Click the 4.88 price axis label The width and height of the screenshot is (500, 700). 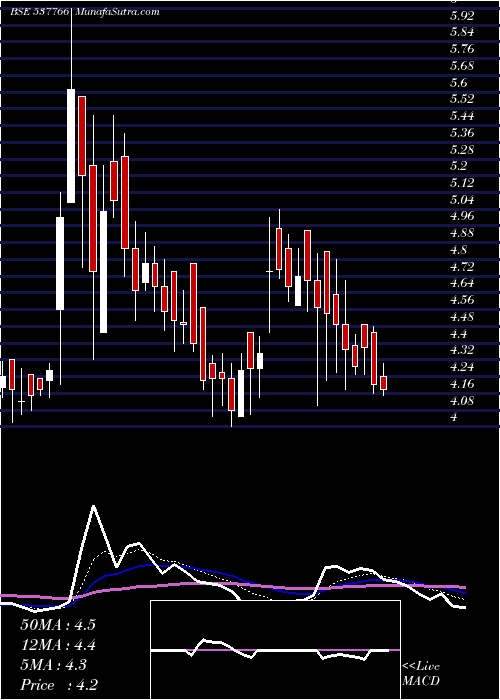(x=462, y=233)
